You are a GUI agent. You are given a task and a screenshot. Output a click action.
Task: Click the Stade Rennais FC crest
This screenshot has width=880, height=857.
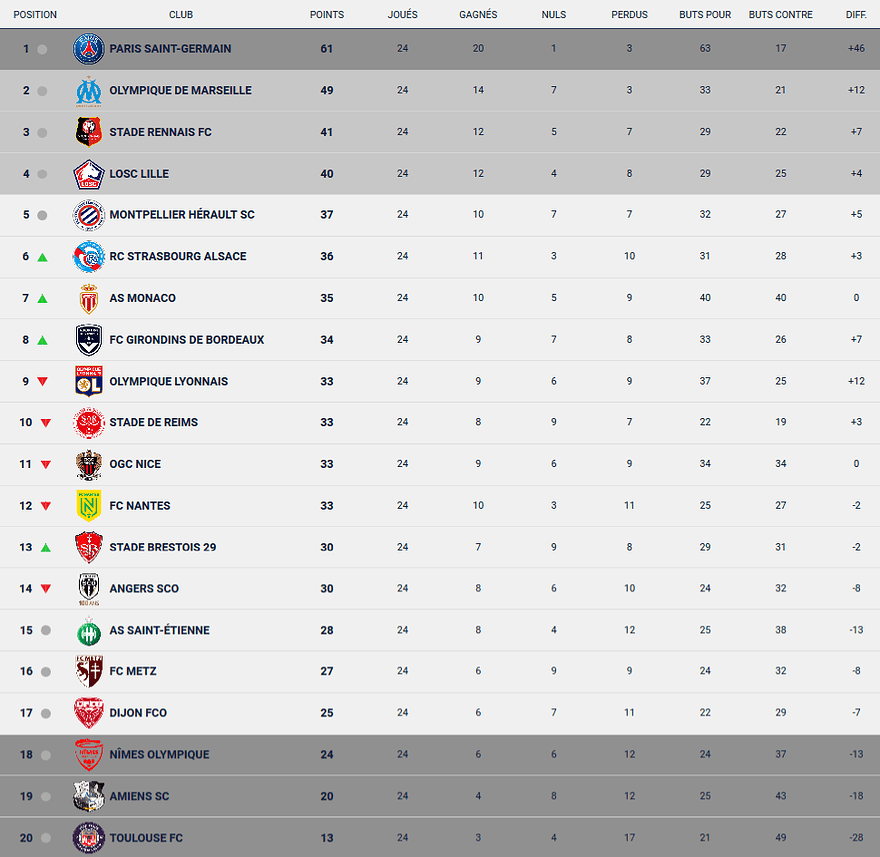(x=89, y=132)
